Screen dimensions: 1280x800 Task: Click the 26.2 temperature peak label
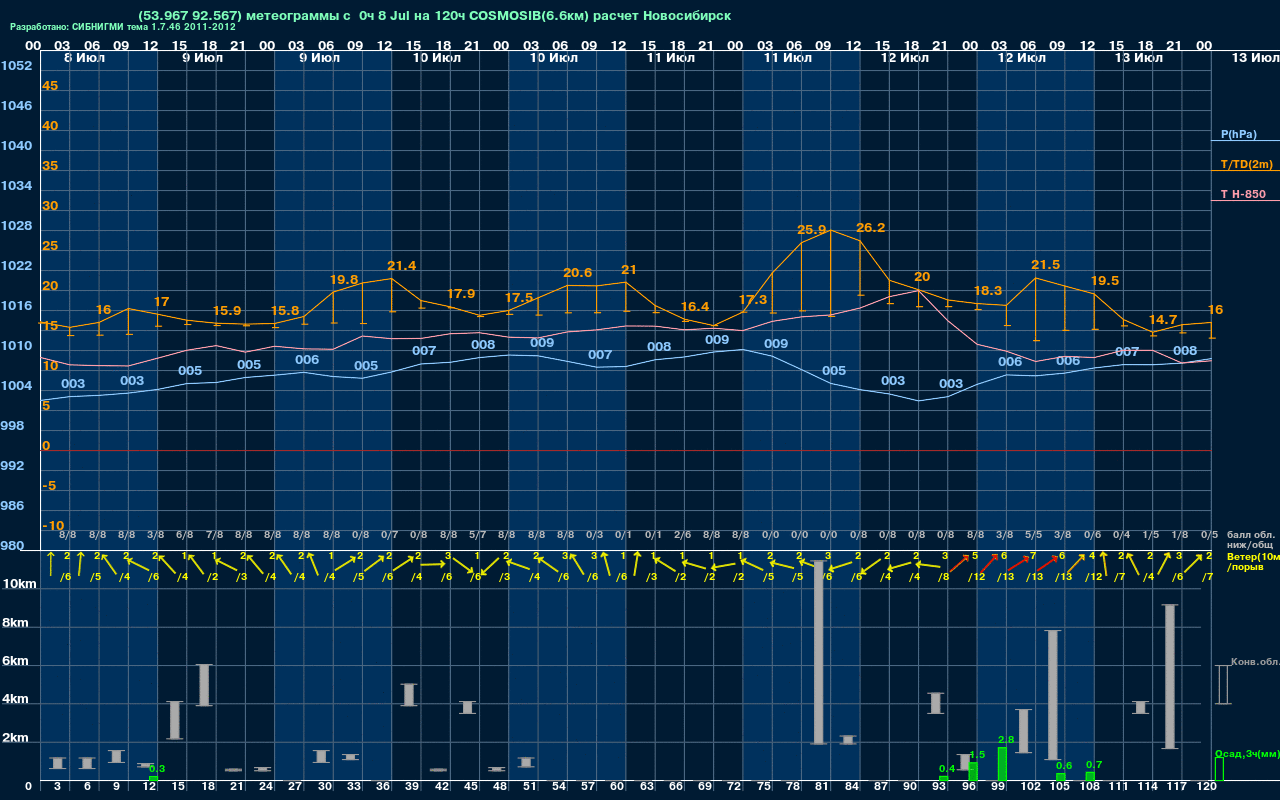871,228
